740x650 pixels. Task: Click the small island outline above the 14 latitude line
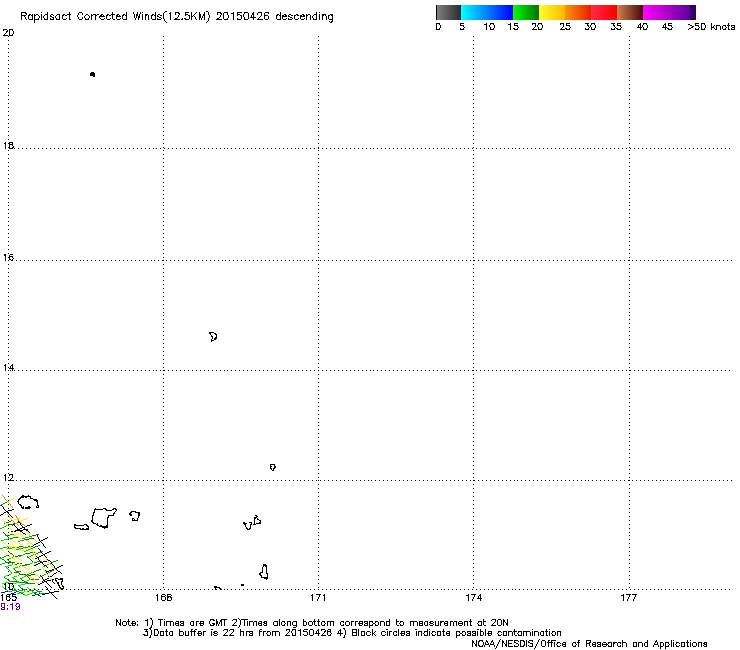(x=213, y=337)
